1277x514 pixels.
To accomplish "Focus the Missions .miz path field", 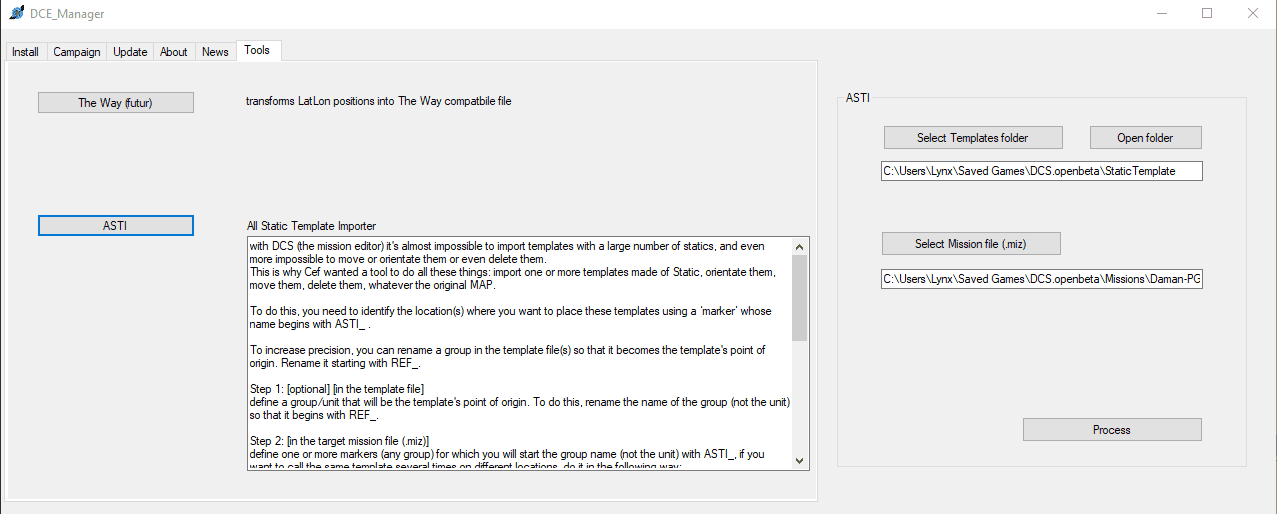I will [x=1042, y=279].
